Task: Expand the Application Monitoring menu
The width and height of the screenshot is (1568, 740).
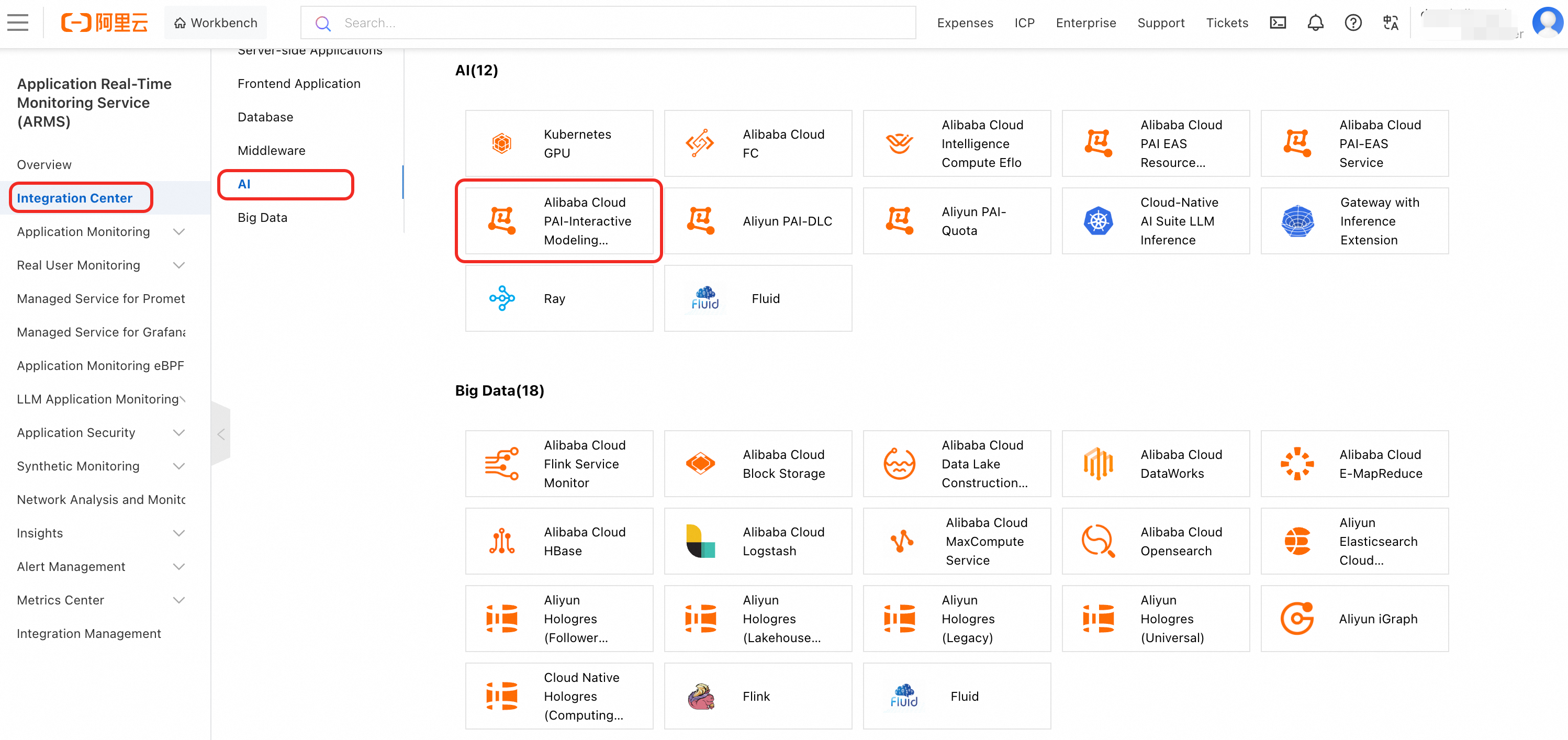Action: (179, 232)
